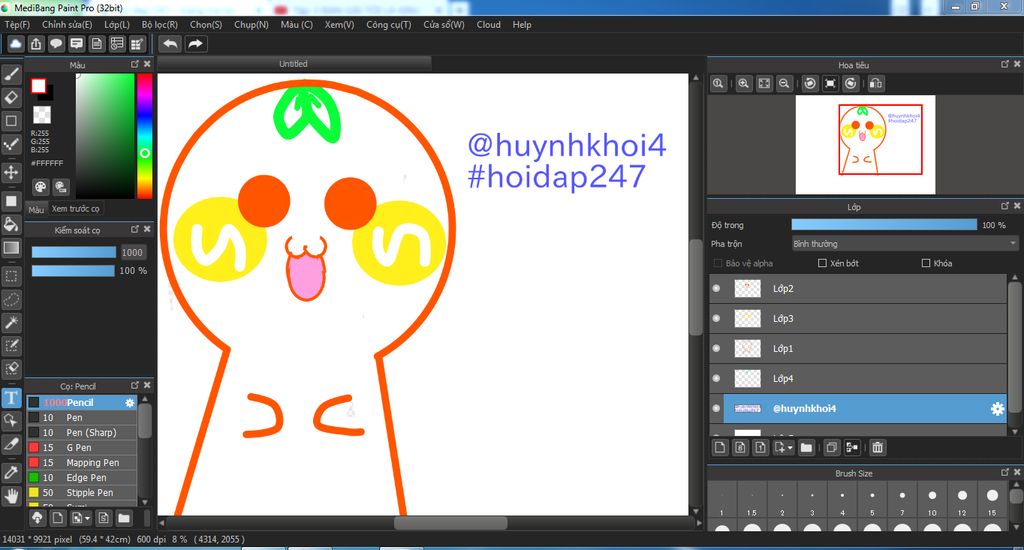Select the Bucket fill tool
The image size is (1024, 550).
click(x=11, y=225)
